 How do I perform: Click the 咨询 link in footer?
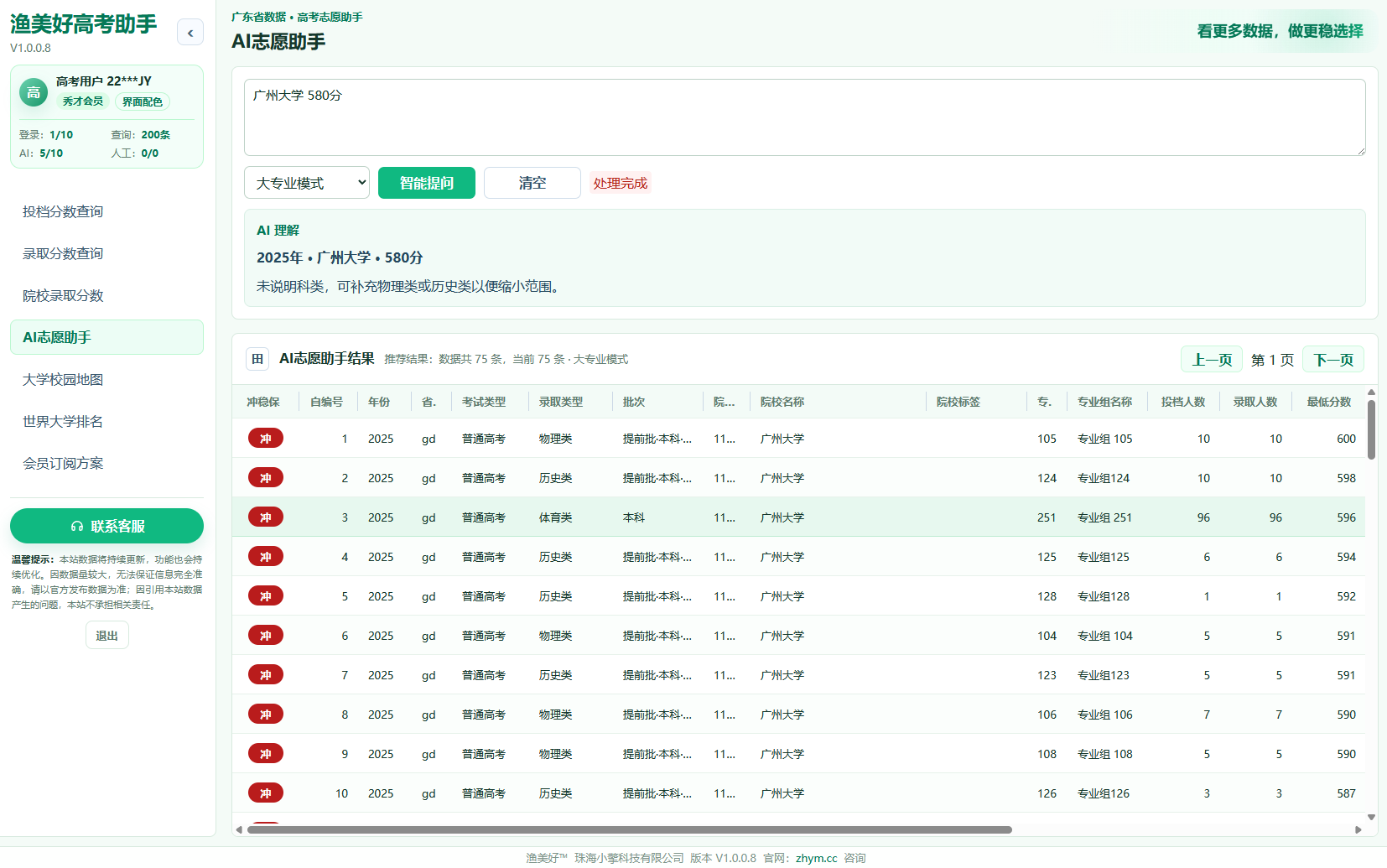point(855,858)
